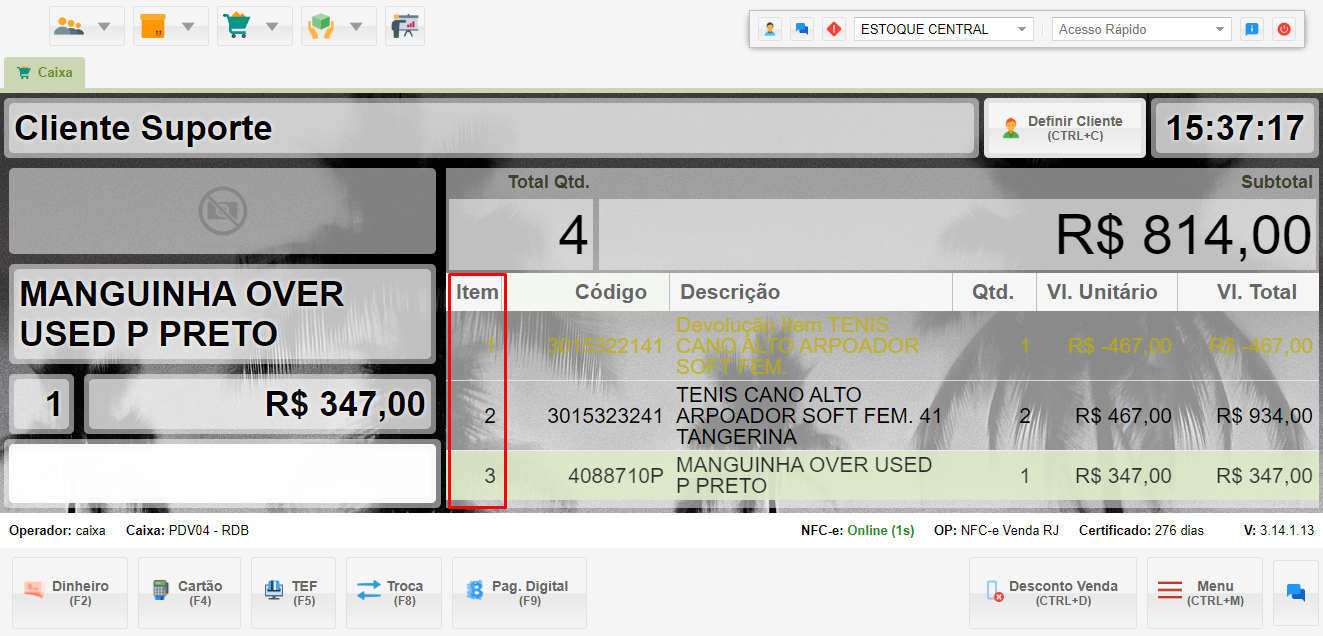Choose Cartão (F4) payment
1323x636 pixels.
coord(188,592)
